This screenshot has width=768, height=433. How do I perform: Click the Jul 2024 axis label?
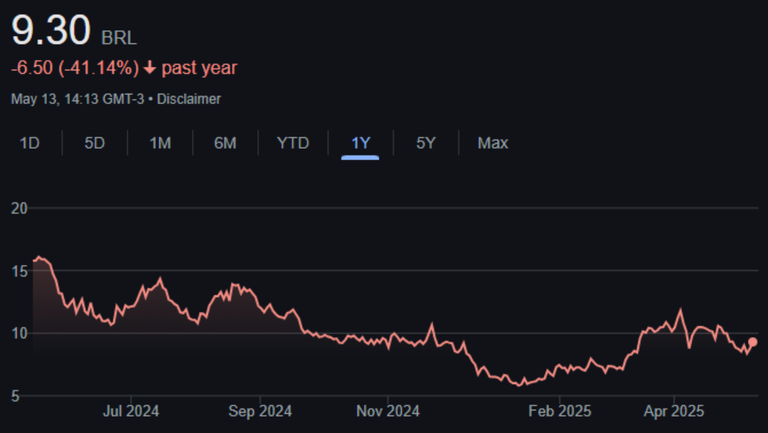pos(131,410)
